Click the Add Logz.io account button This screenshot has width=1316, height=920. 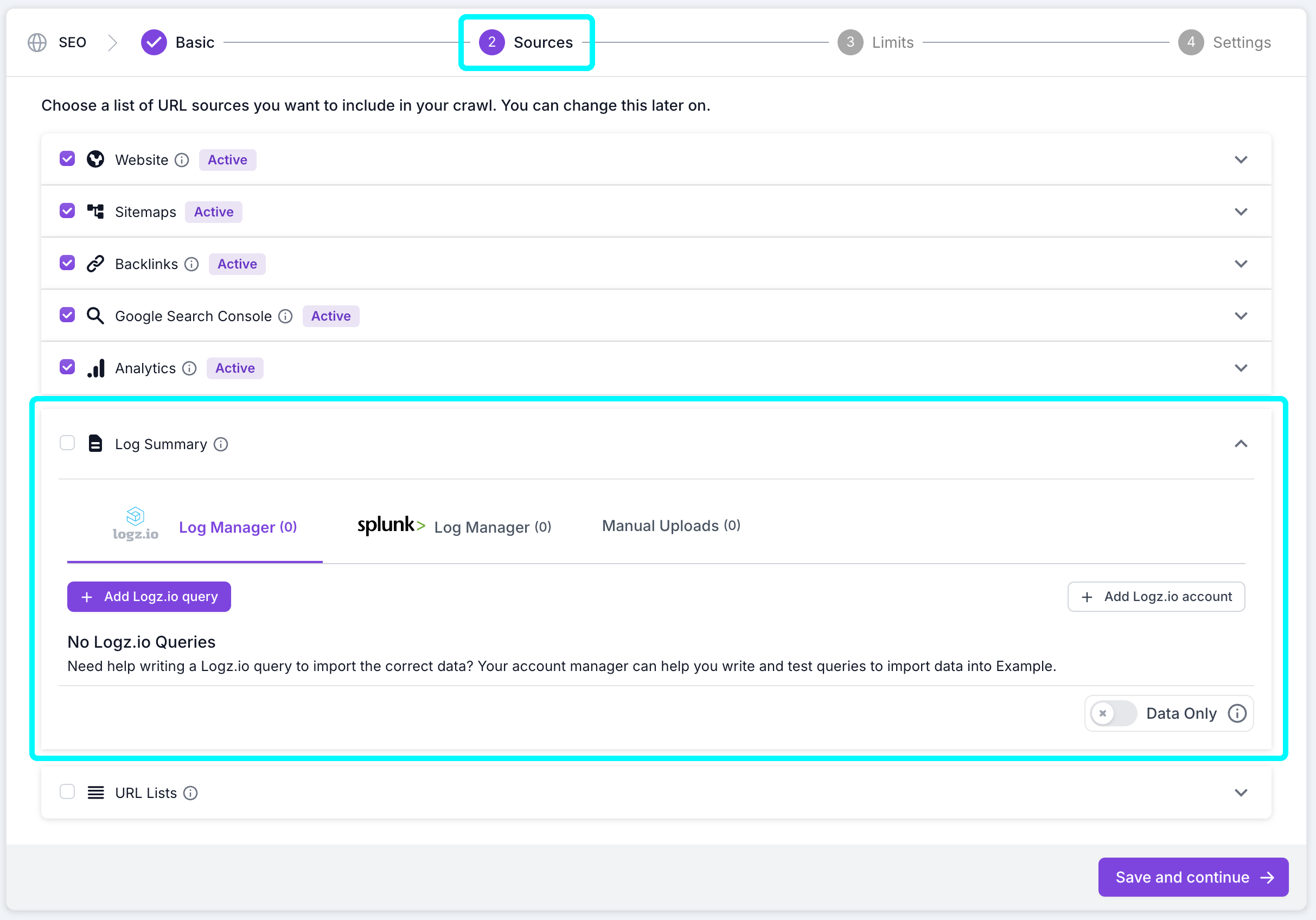(x=1155, y=596)
